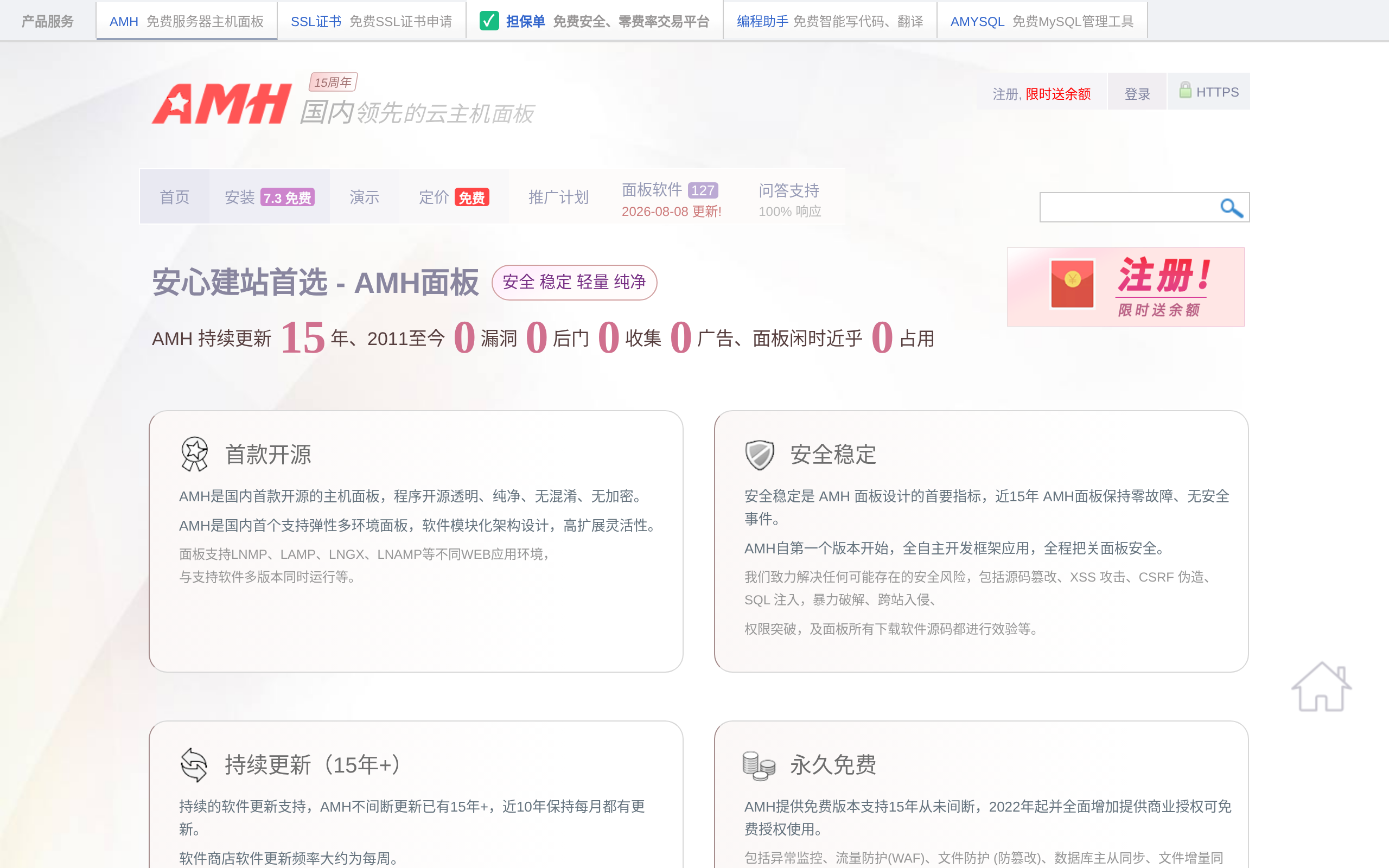
Task: Click the 登录 login button
Action: 1137,93
